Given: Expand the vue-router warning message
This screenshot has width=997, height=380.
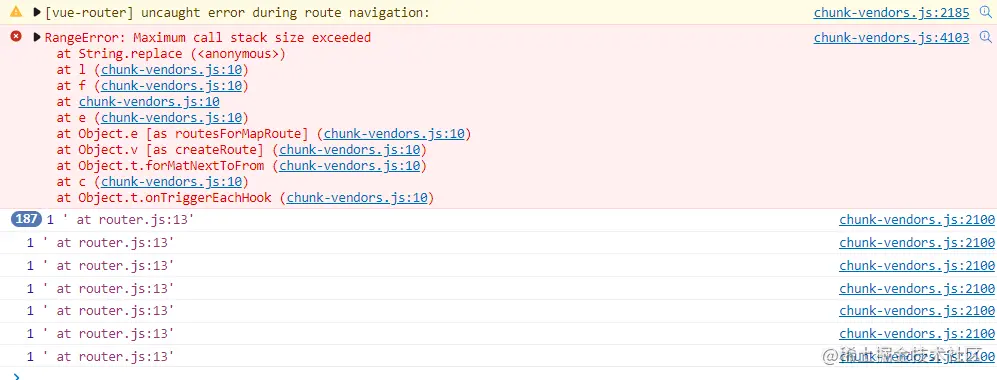Looking at the screenshot, I should pyautogui.click(x=37, y=12).
